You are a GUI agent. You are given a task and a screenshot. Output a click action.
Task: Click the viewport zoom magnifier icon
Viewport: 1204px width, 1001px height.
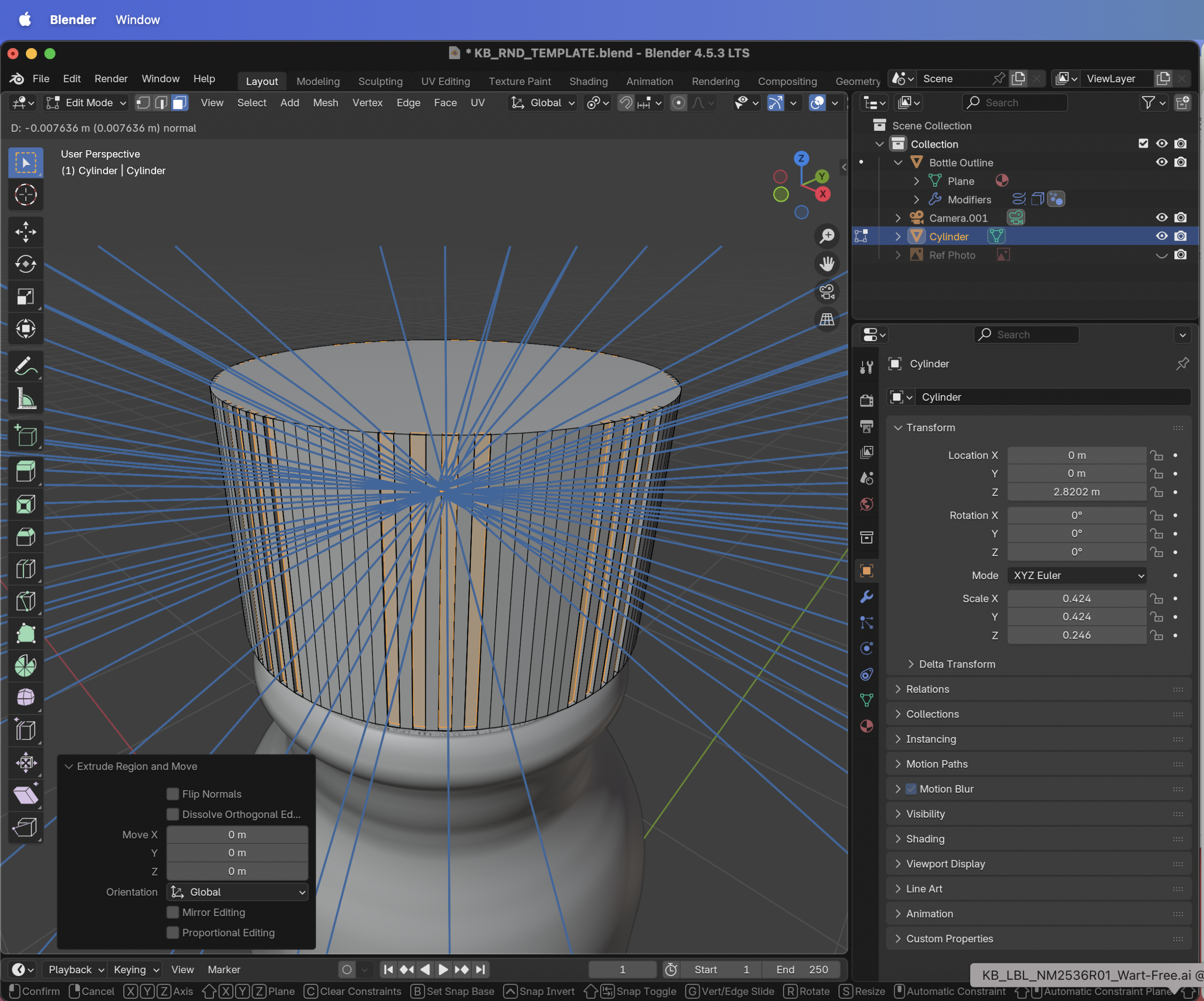point(827,236)
